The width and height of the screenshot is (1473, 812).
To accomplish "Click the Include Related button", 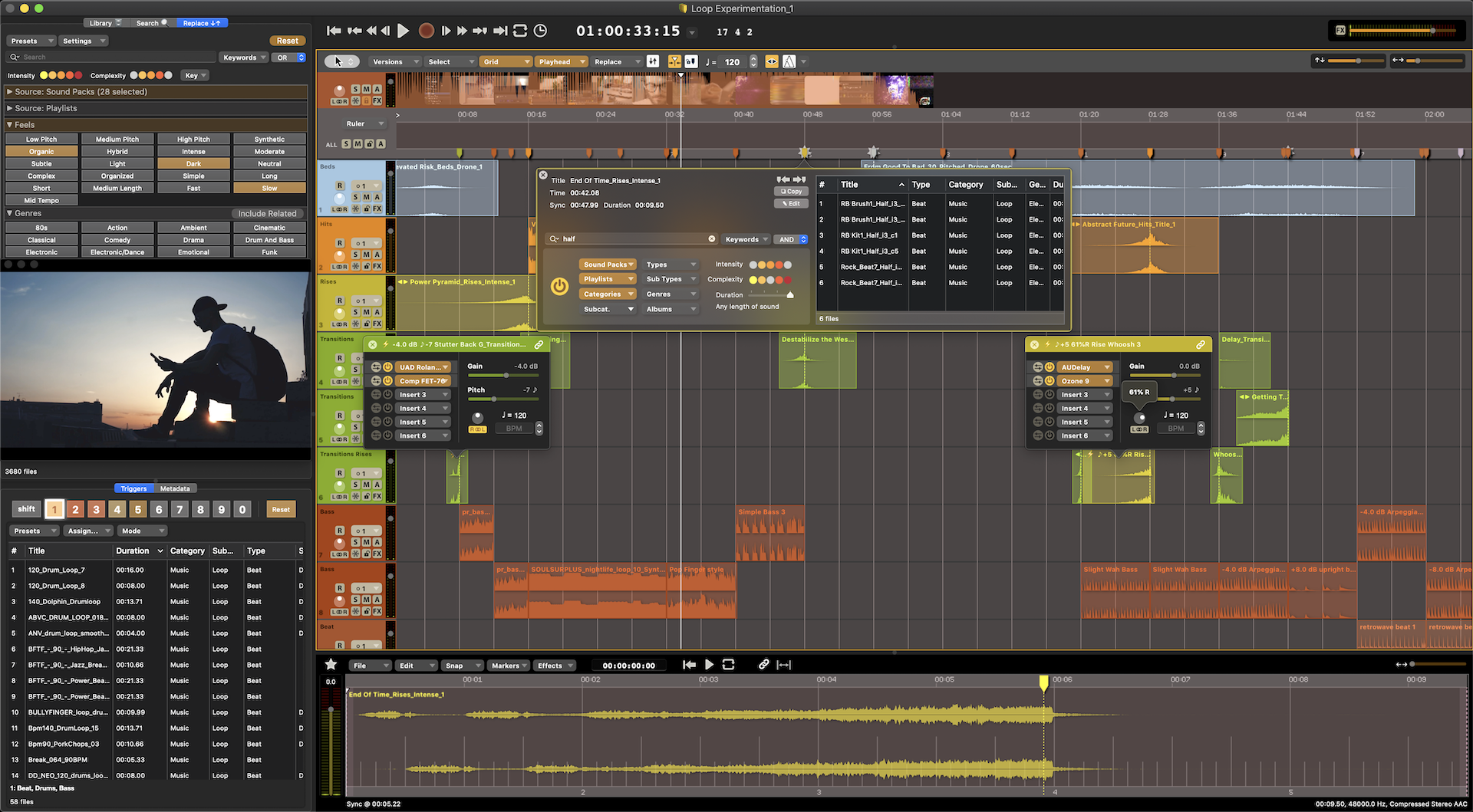I will click(267, 214).
